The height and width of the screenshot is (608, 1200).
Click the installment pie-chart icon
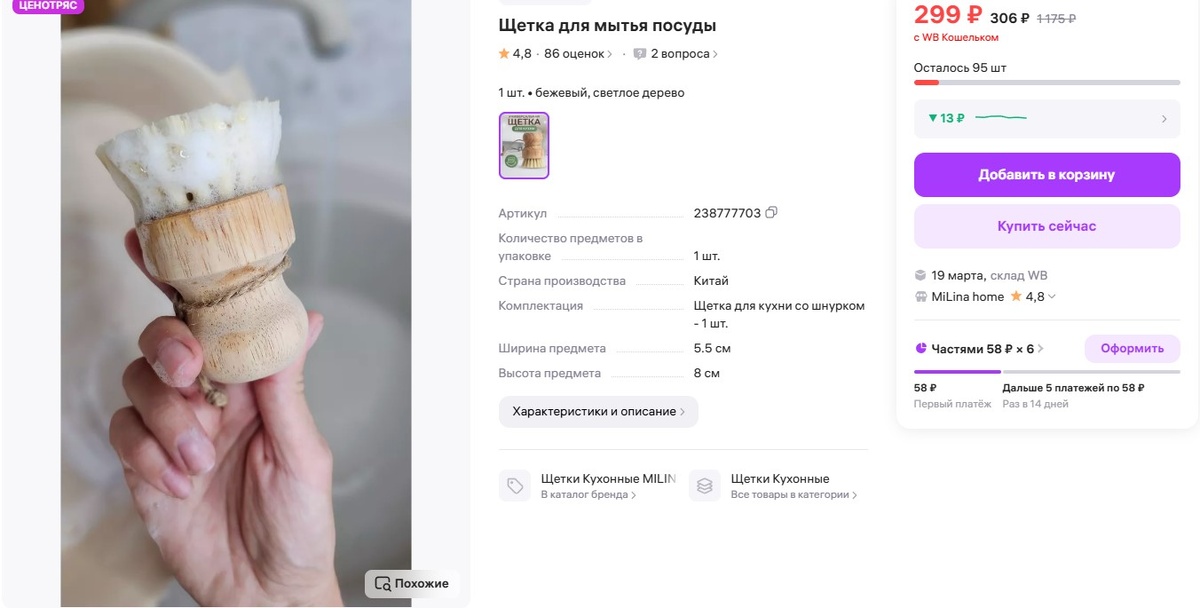[921, 349]
